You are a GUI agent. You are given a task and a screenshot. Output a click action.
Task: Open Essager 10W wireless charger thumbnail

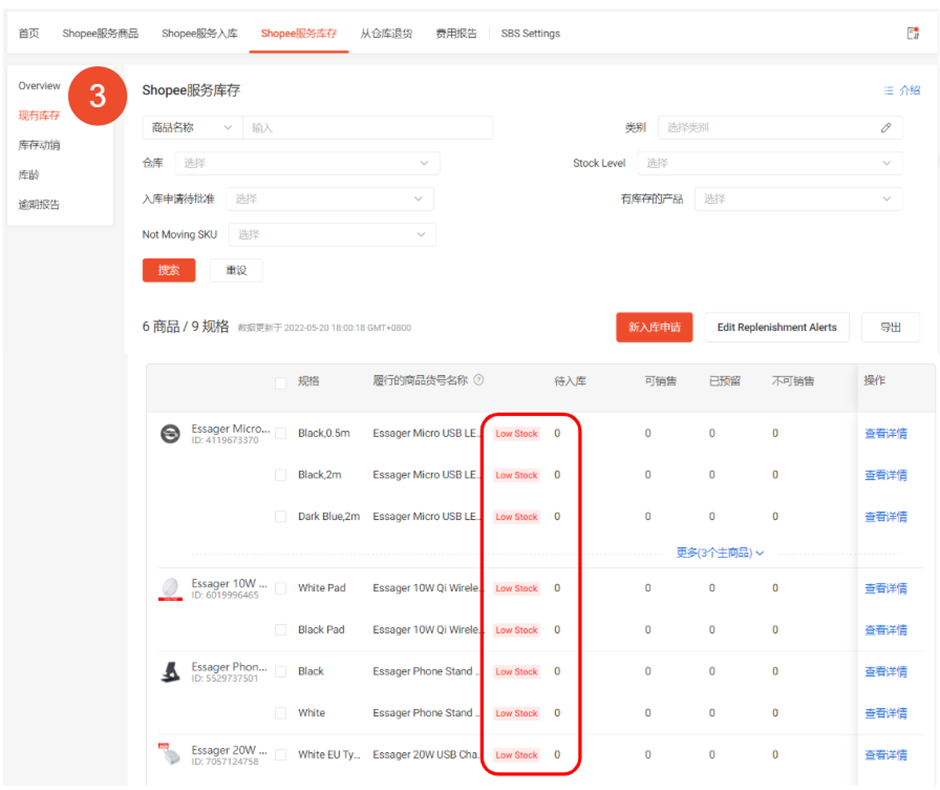tap(170, 589)
